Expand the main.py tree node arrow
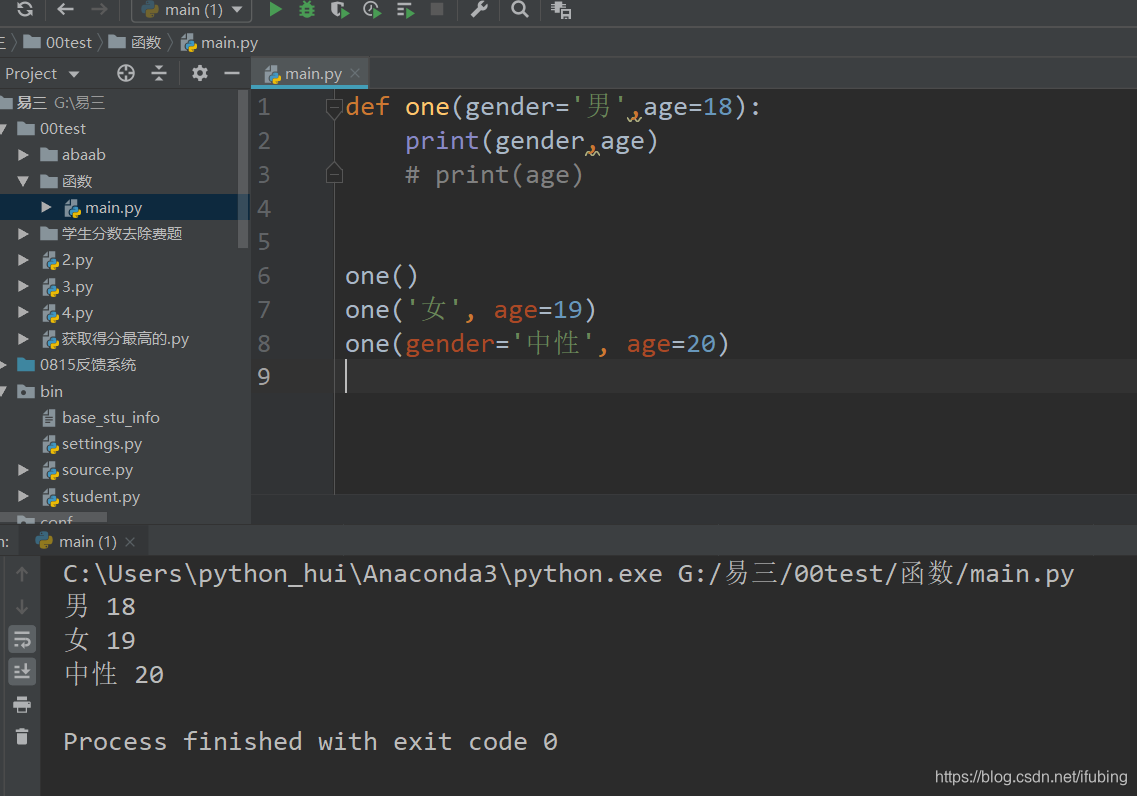The height and width of the screenshot is (796, 1137). [46, 207]
